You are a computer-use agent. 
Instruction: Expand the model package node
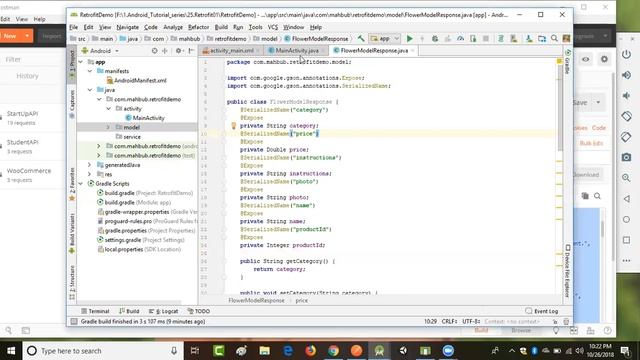point(109,127)
